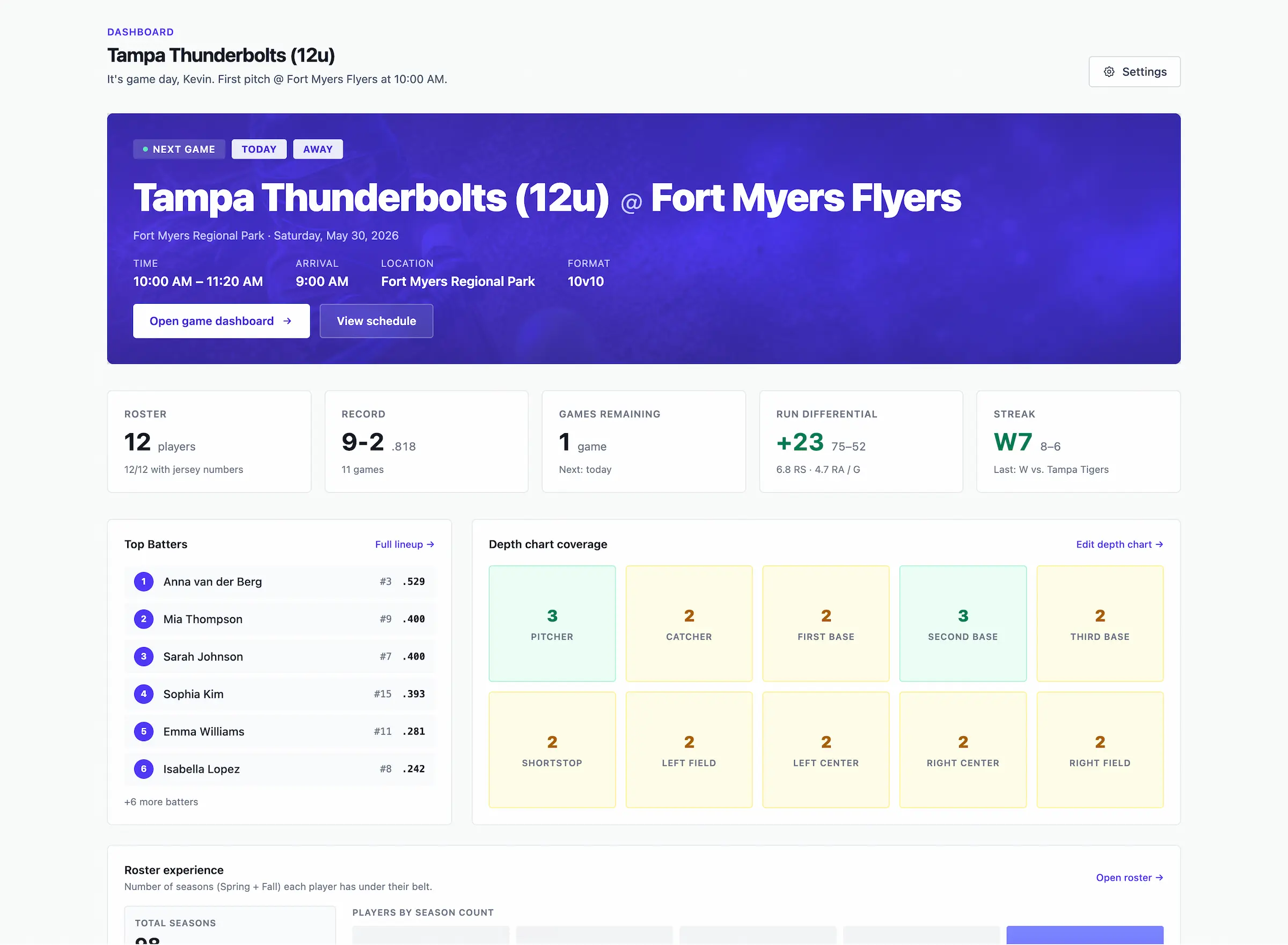This screenshot has width=1288, height=945.
Task: Click the 9:00 AM arrival value
Action: point(322,281)
